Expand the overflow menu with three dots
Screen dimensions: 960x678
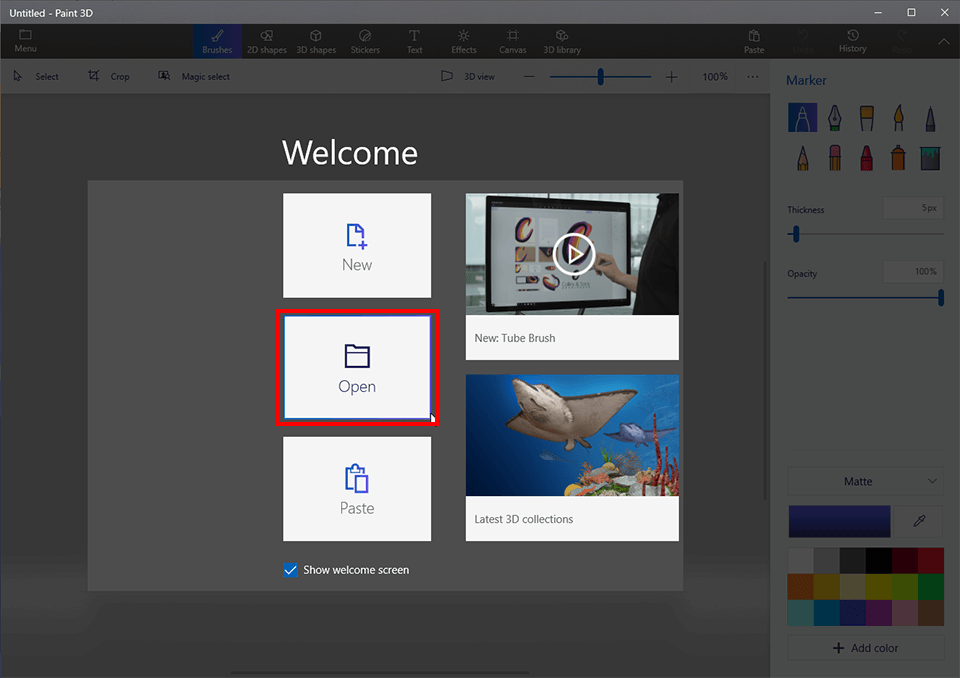(752, 76)
